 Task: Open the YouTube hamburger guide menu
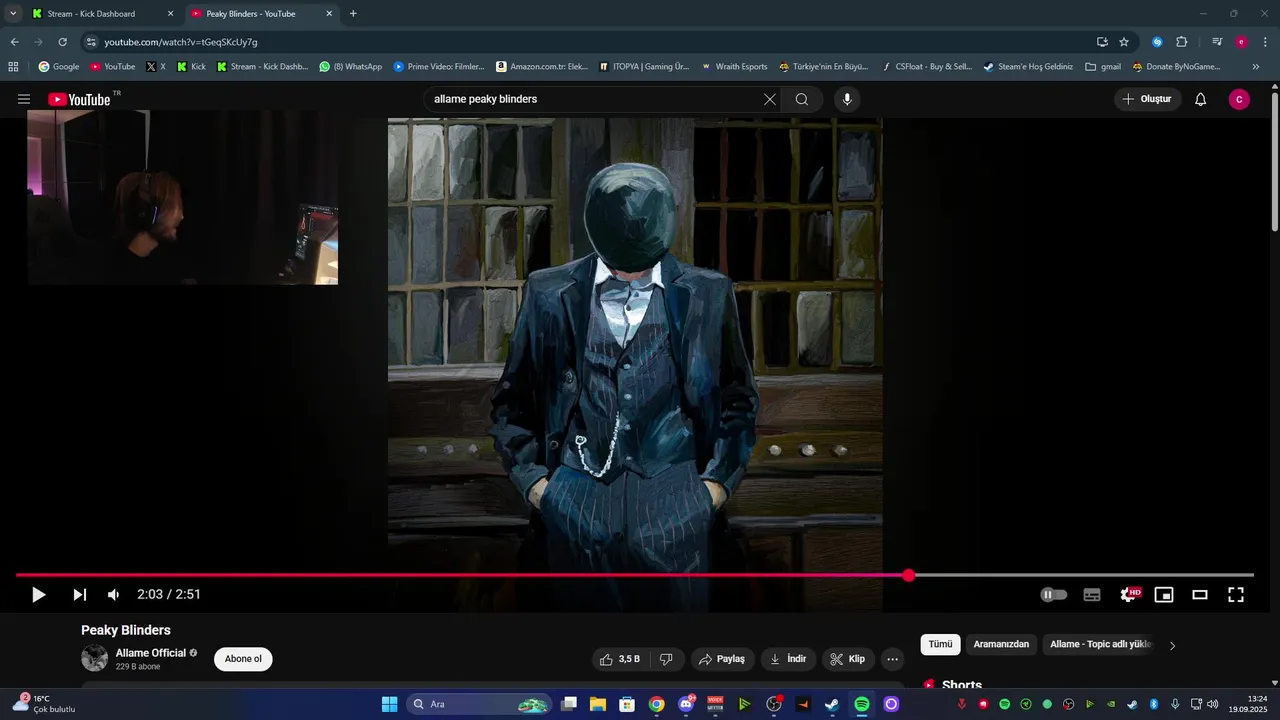click(x=24, y=99)
